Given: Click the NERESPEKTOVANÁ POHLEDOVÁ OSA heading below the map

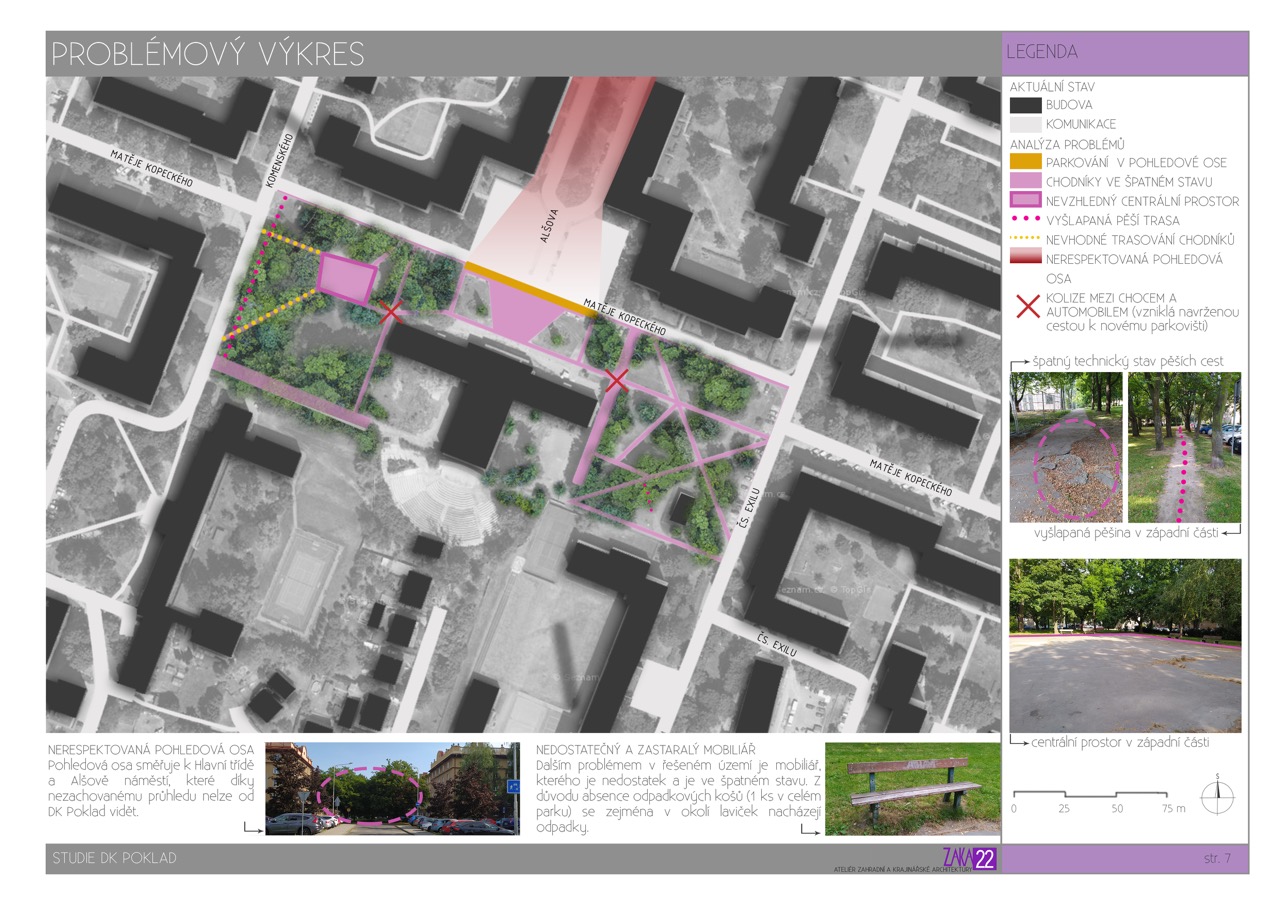Looking at the screenshot, I should click(151, 749).
